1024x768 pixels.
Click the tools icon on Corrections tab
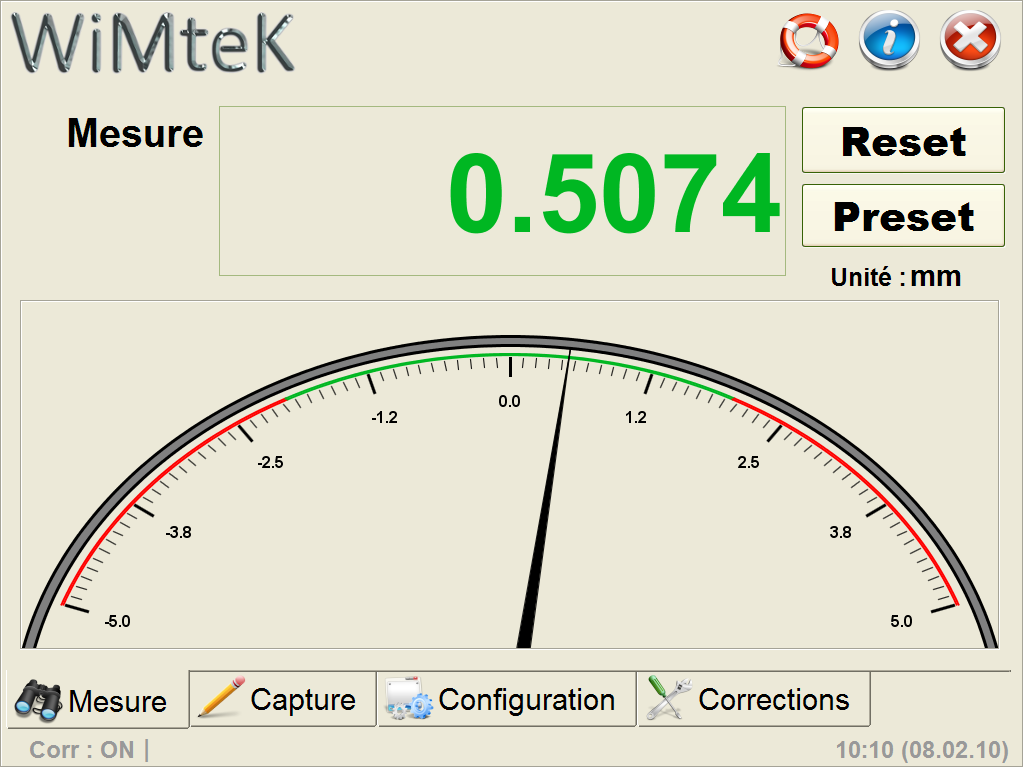(669, 697)
